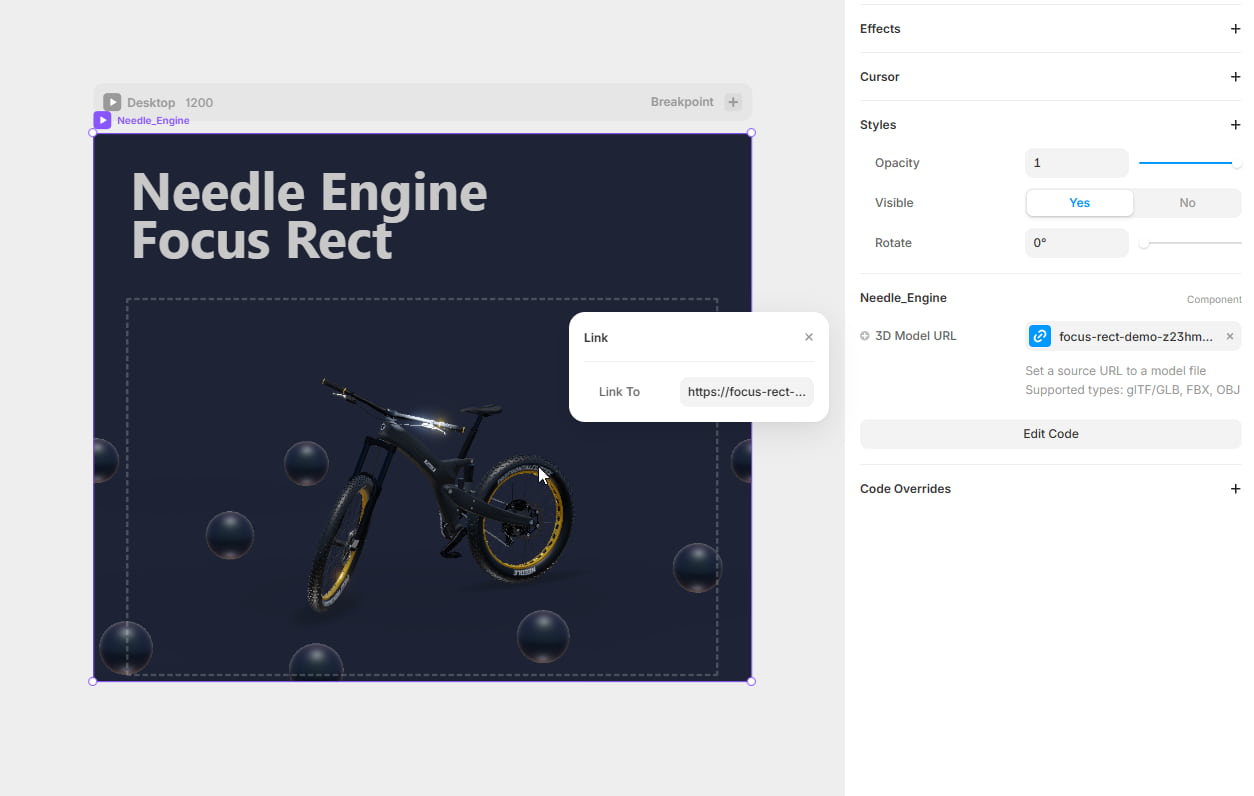Clear the 3D Model URL value
Screen dimensions: 1254x796
1229,336
